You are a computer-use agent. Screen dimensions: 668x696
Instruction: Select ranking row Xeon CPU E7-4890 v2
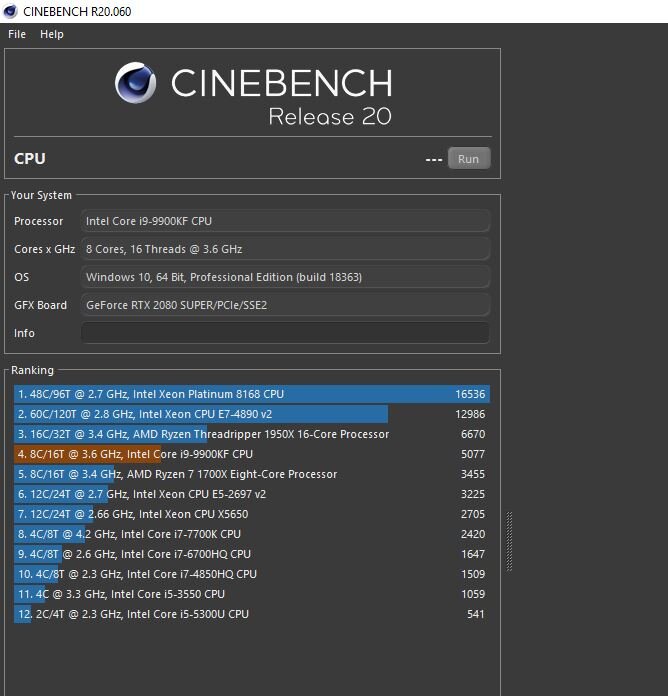tap(252, 414)
